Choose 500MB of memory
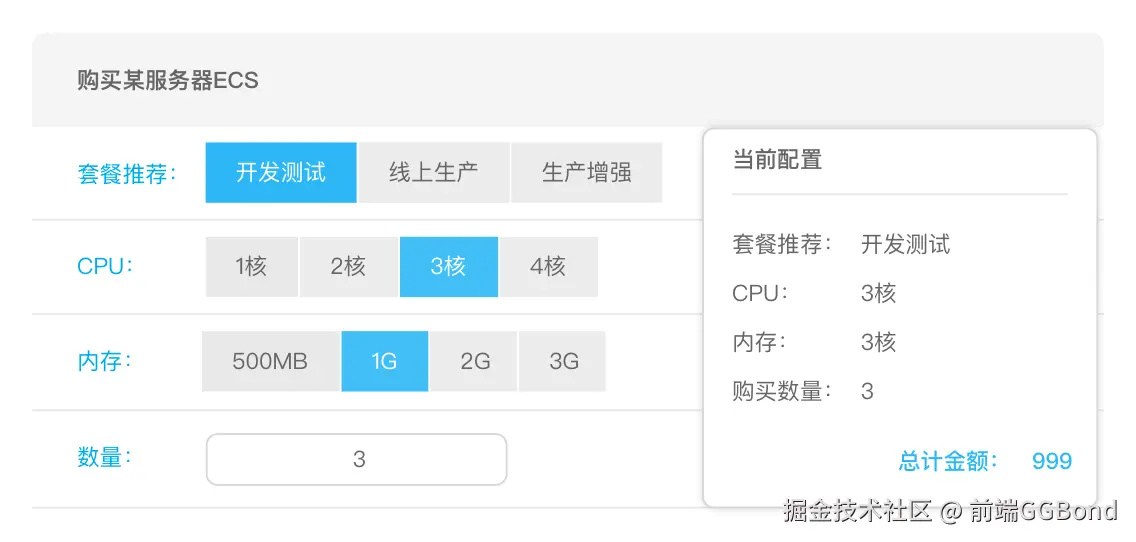The image size is (1136, 542). tap(270, 361)
